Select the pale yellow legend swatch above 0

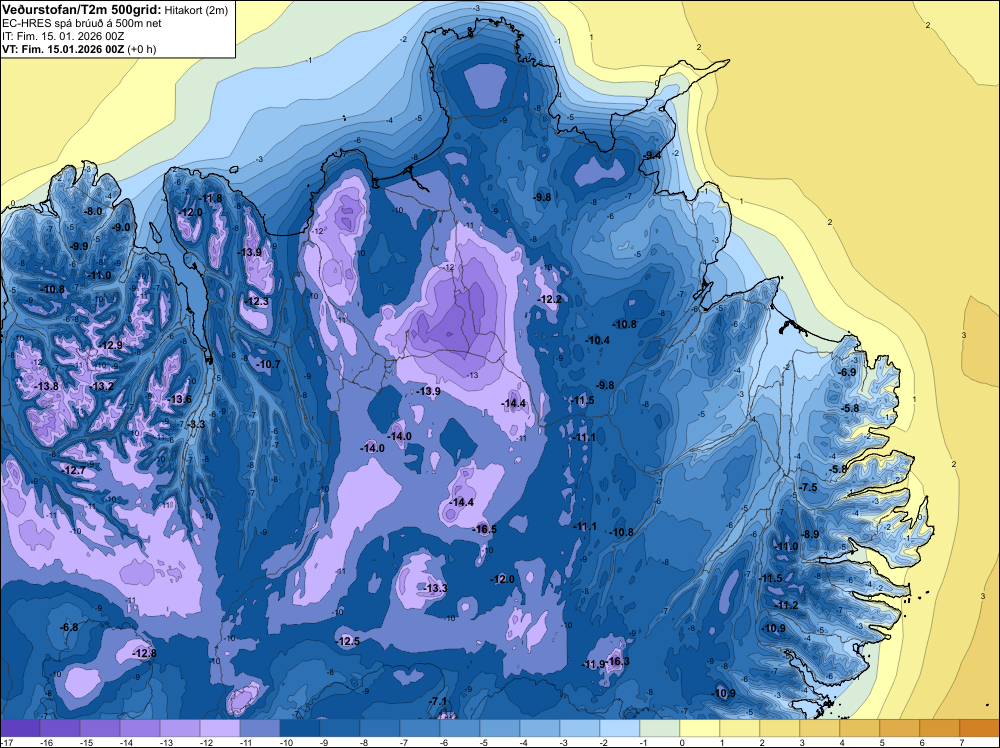(x=700, y=728)
